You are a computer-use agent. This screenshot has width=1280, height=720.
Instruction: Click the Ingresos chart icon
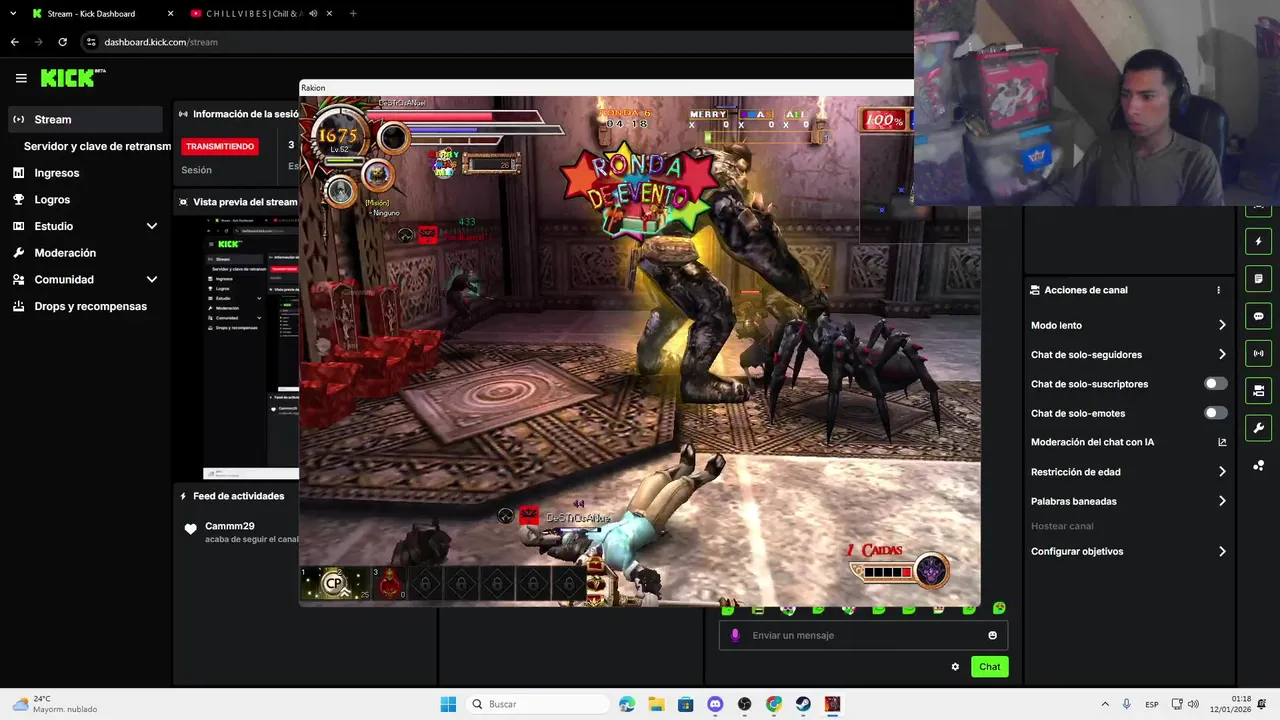pos(18,173)
